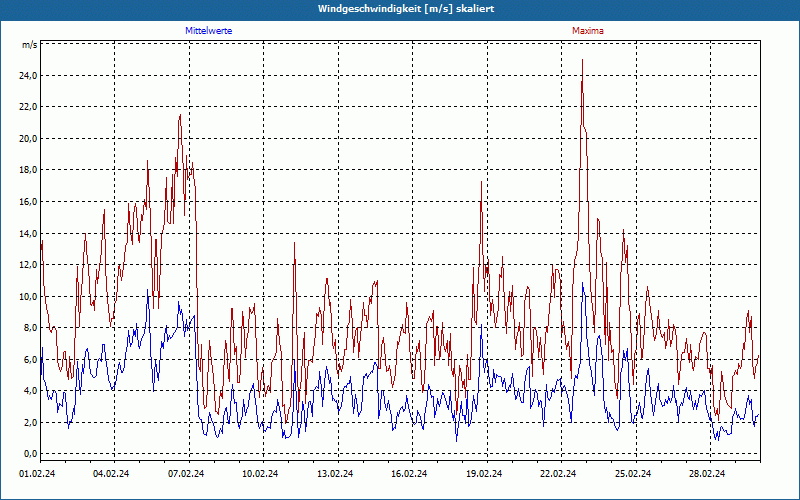Click the 22,0 y-axis label

pyautogui.click(x=29, y=107)
